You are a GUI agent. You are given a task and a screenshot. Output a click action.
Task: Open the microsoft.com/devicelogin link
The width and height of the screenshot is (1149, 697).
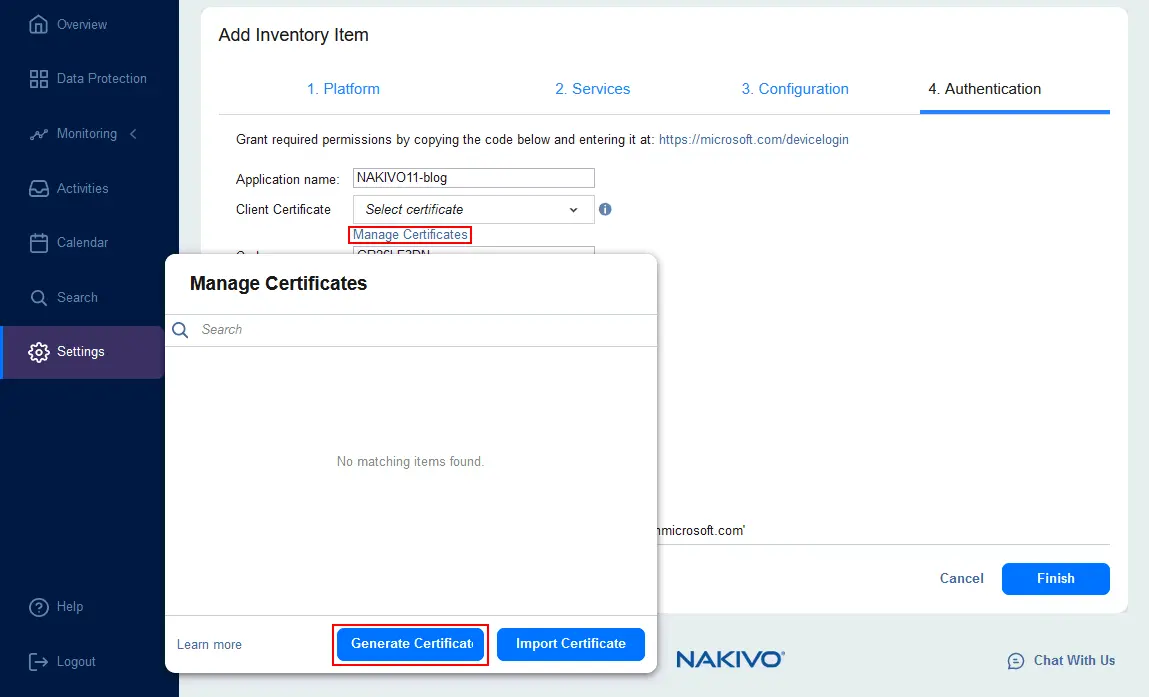click(x=753, y=139)
